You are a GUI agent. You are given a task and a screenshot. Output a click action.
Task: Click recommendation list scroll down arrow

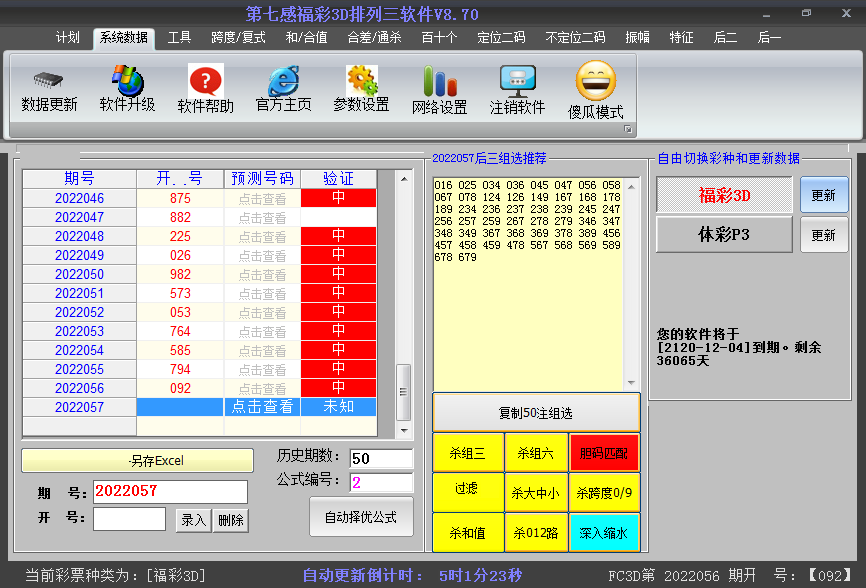(631, 383)
